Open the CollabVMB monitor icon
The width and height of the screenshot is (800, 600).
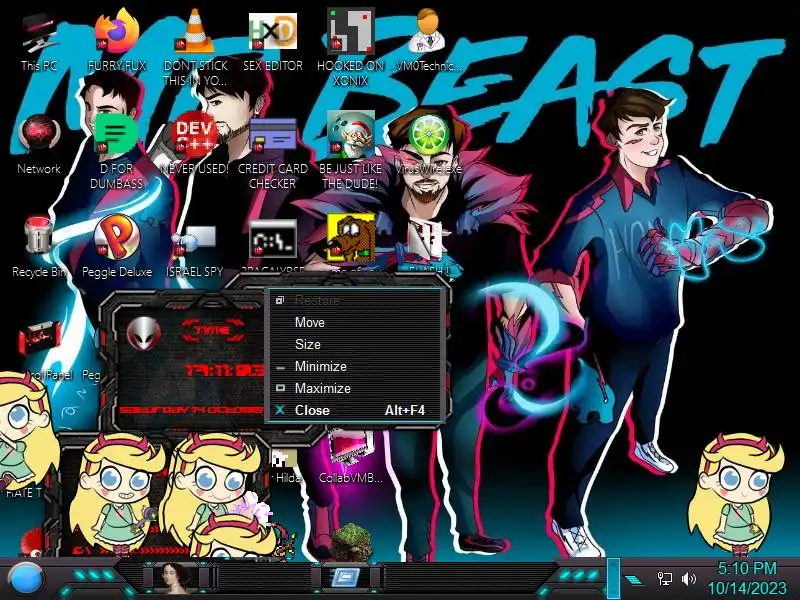pos(351,458)
